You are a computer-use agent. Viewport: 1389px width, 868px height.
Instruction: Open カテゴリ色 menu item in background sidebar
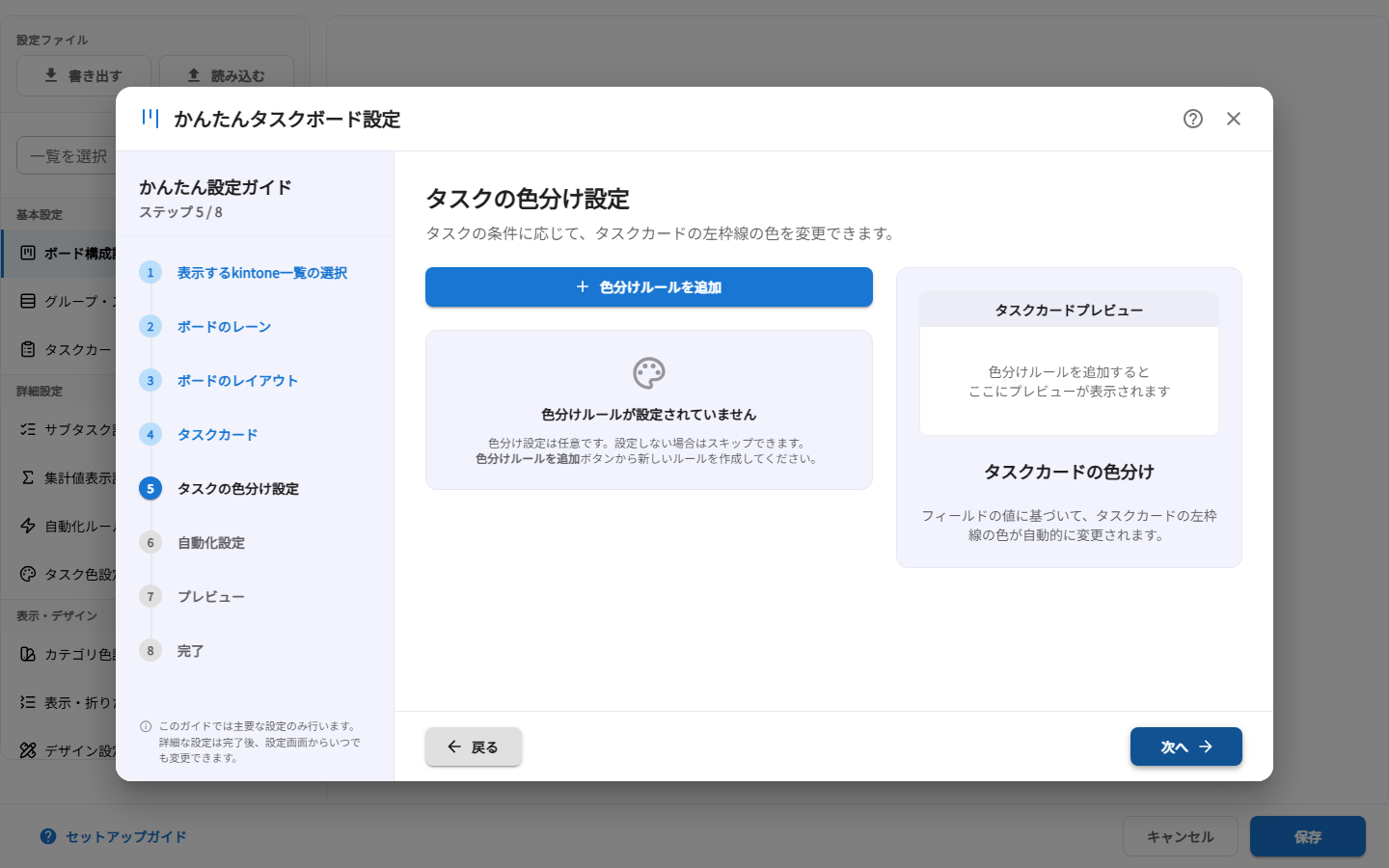[x=59, y=654]
